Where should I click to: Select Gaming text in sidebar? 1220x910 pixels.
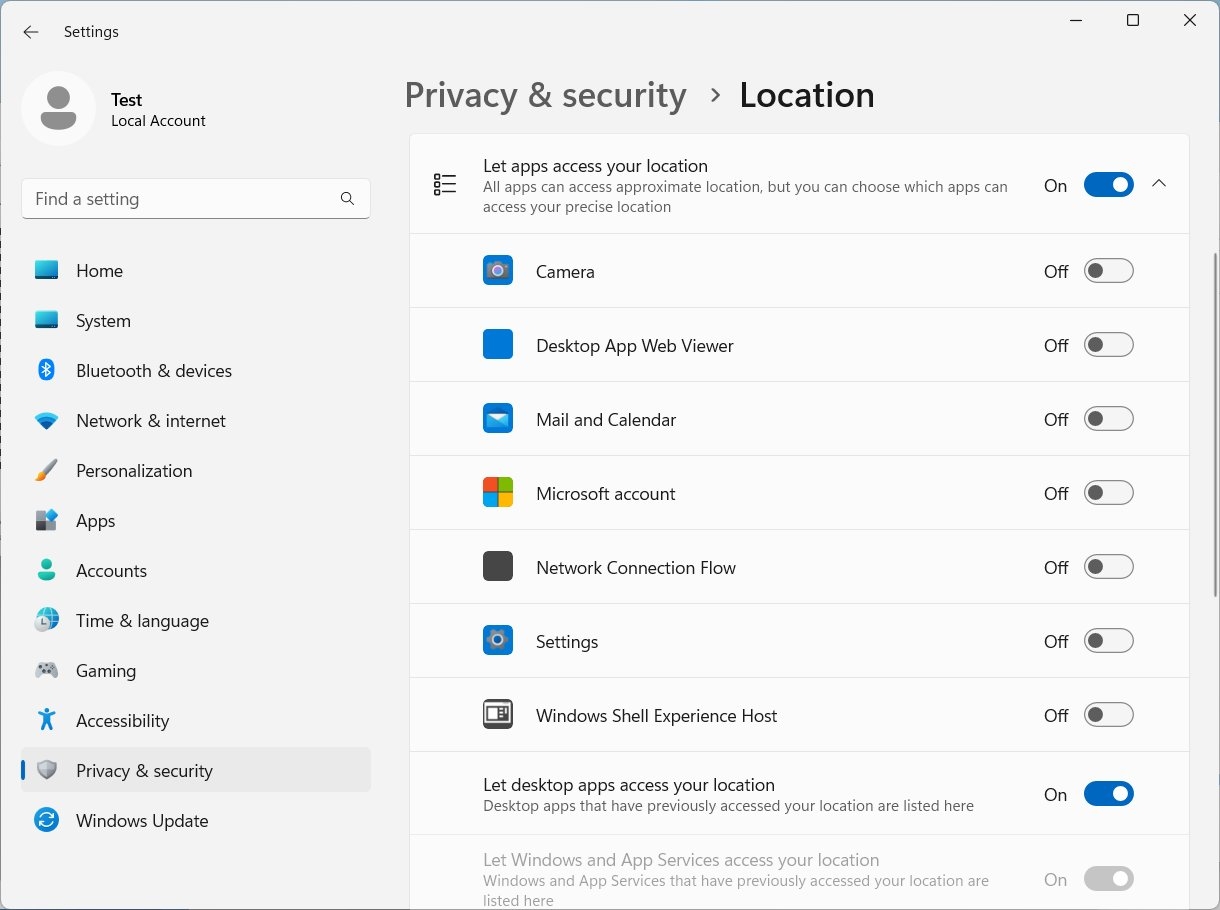coord(106,671)
